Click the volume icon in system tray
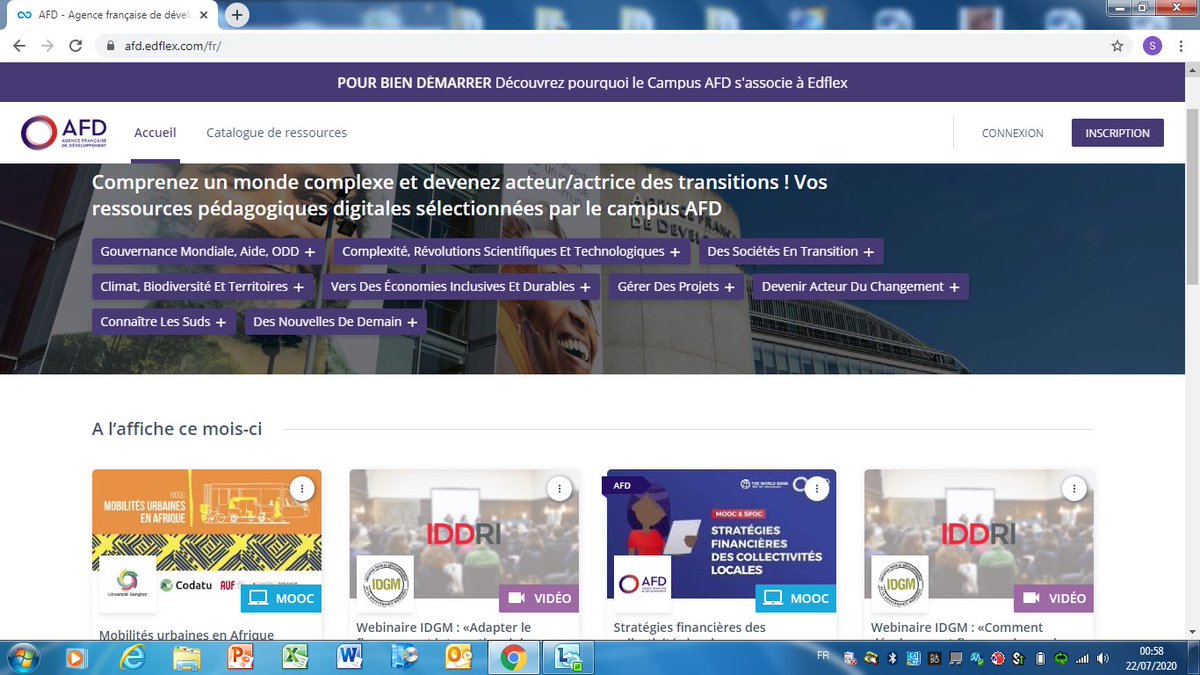Image resolution: width=1200 pixels, height=675 pixels. pos(1101,657)
